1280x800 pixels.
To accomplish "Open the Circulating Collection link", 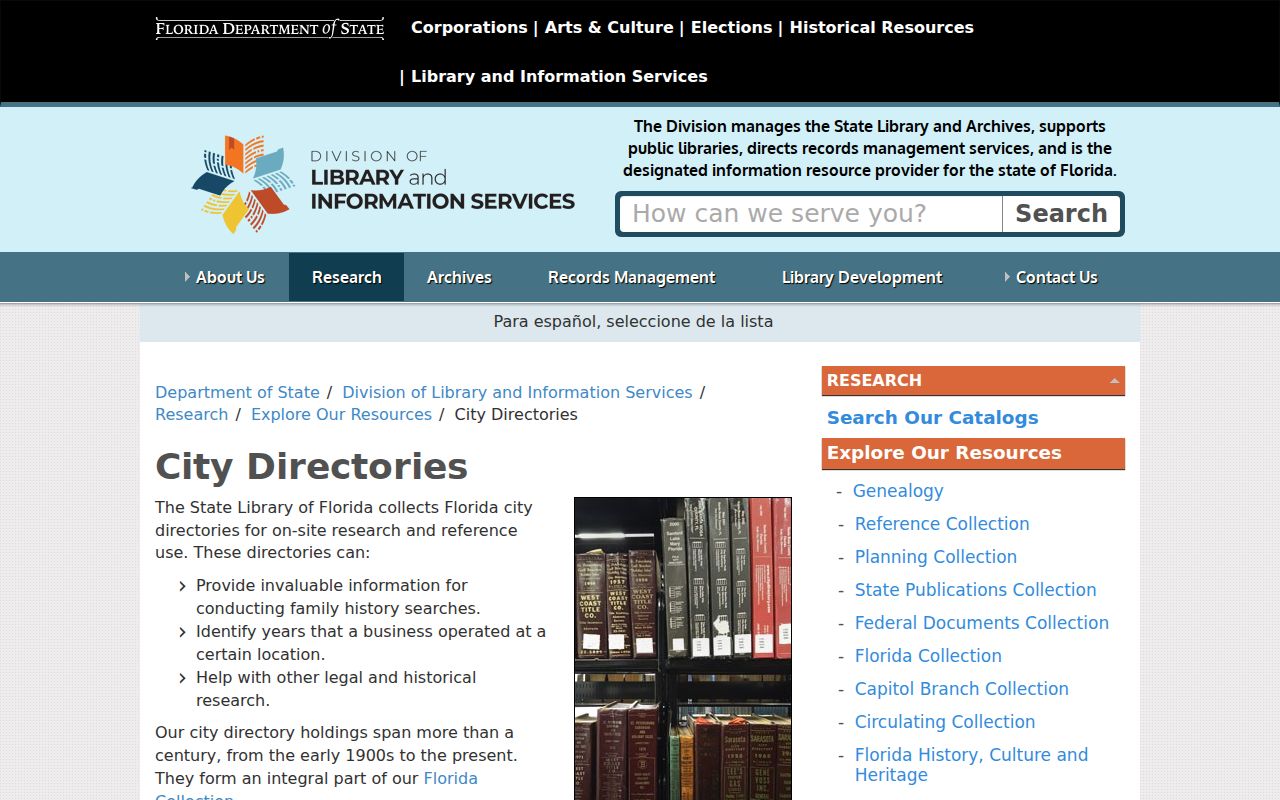I will pyautogui.click(x=945, y=722).
